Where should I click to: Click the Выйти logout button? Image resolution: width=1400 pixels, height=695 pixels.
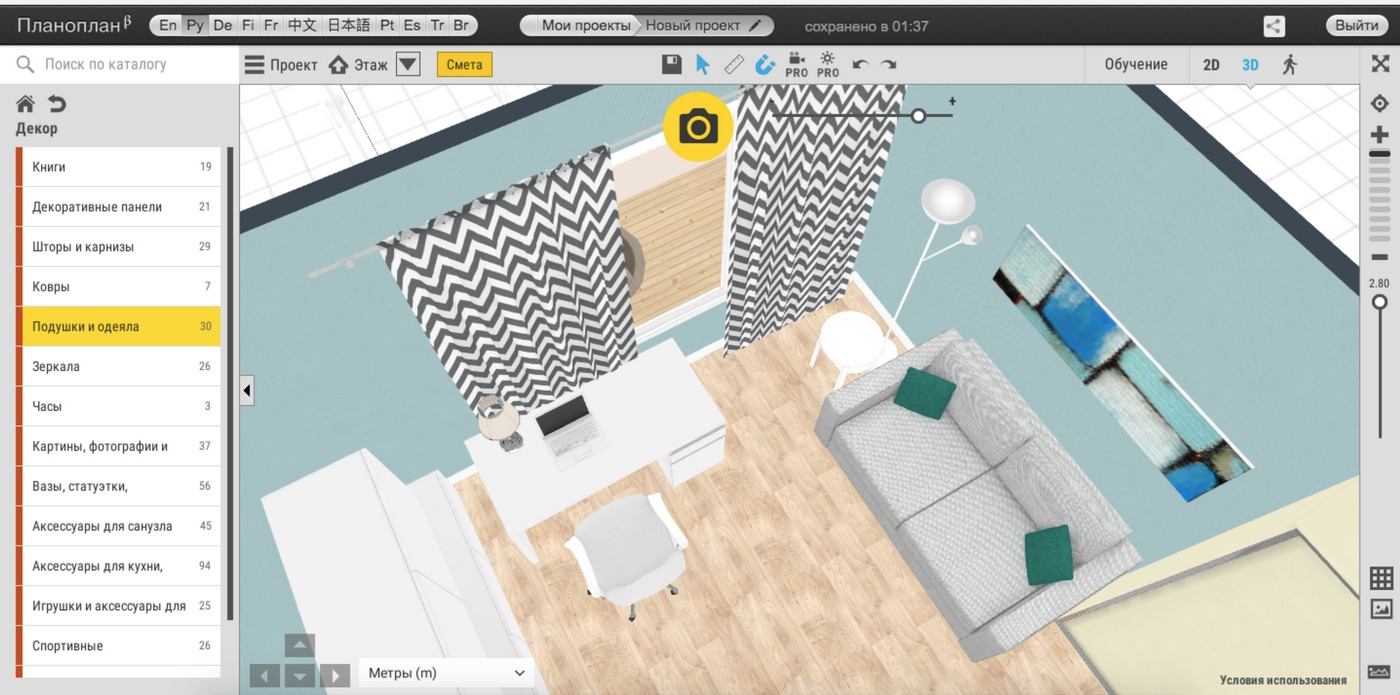pyautogui.click(x=1356, y=26)
